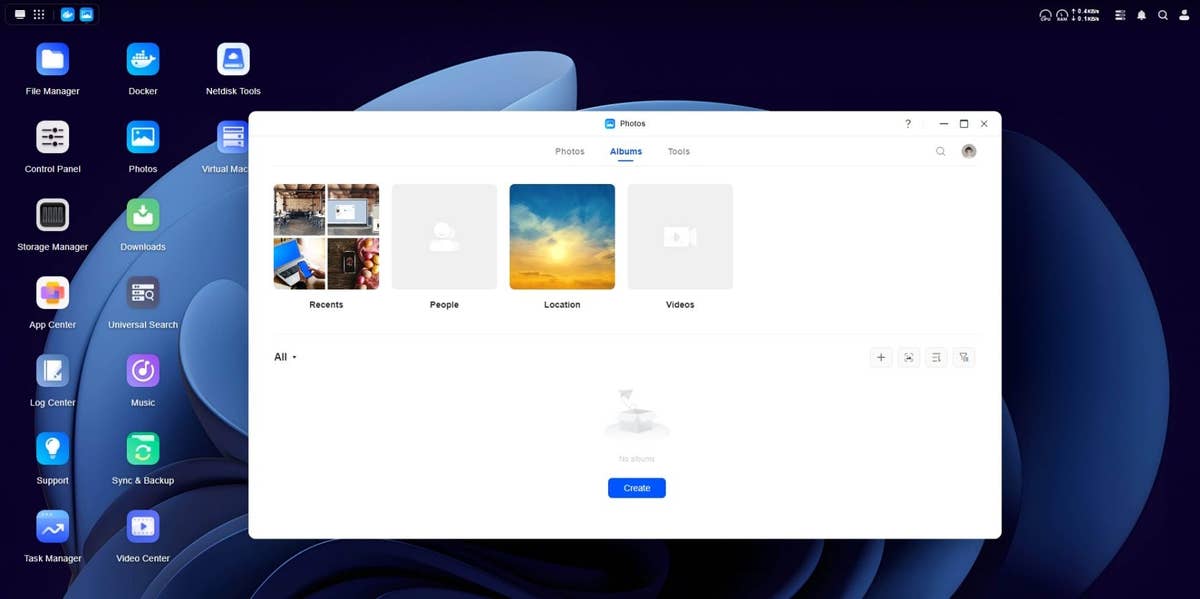The width and height of the screenshot is (1200, 599).
Task: Switch to the Tools tab
Action: (x=678, y=152)
